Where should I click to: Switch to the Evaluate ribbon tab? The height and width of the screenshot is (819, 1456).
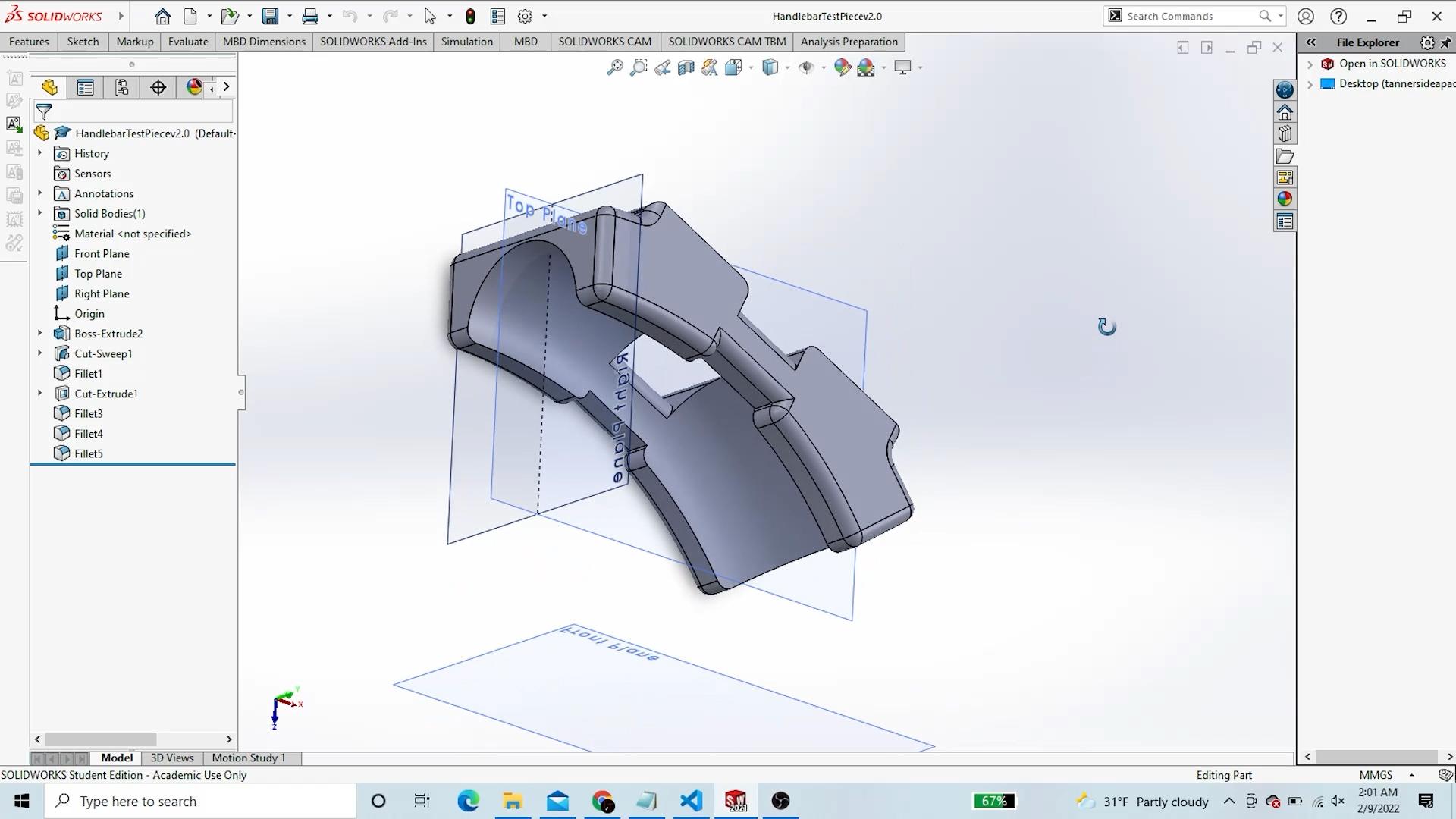(188, 41)
